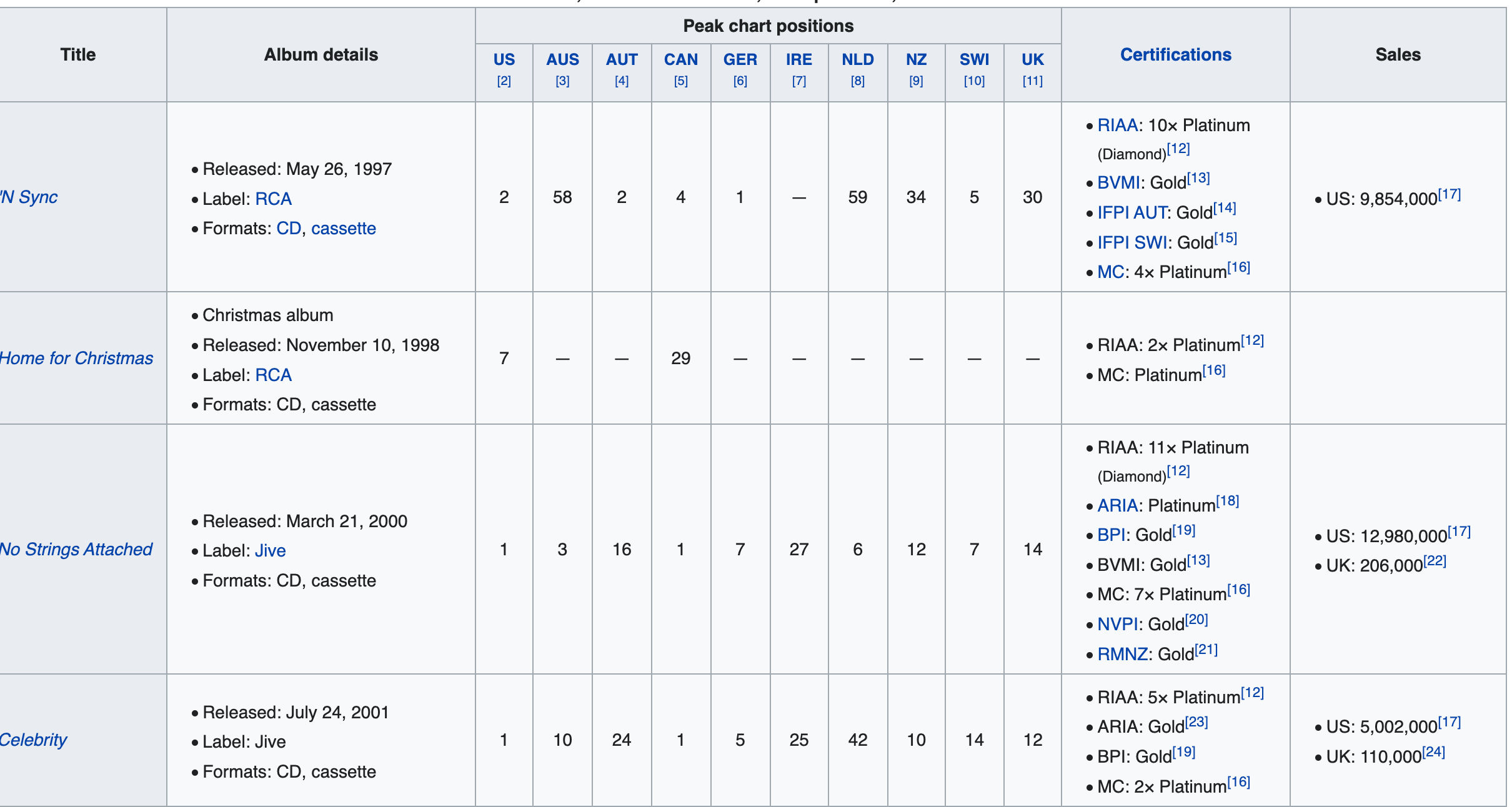Image resolution: width=1512 pixels, height=807 pixels.
Task: Click the text "Released: May 26, 1997"
Action: (x=297, y=169)
